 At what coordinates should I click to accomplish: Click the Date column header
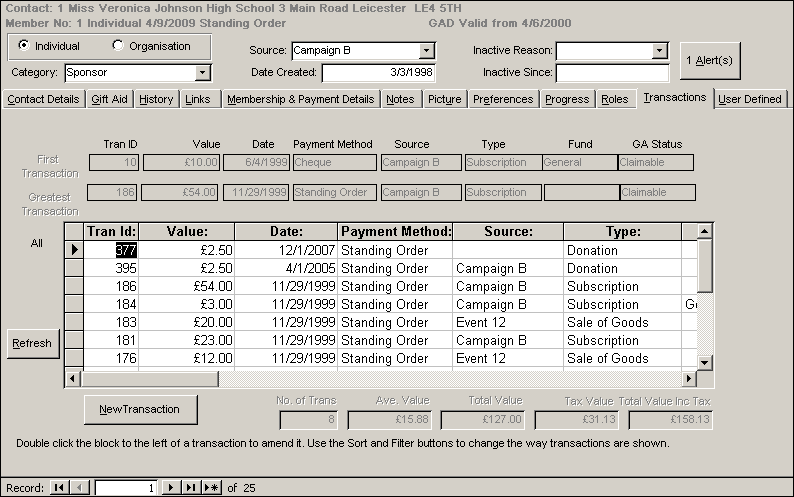point(286,232)
